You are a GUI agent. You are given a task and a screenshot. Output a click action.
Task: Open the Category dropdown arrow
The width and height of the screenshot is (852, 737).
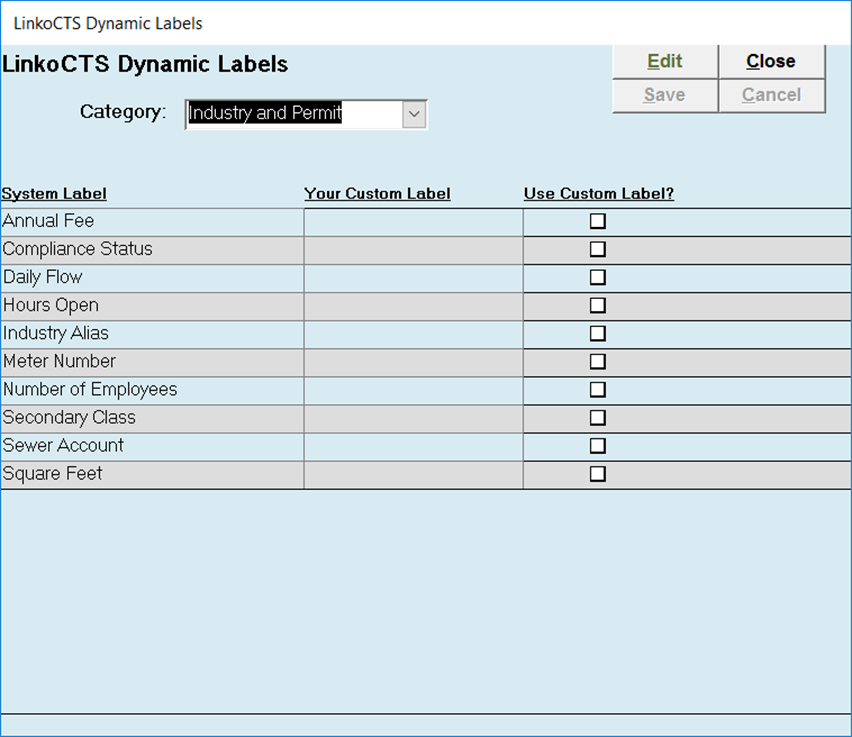(x=414, y=115)
